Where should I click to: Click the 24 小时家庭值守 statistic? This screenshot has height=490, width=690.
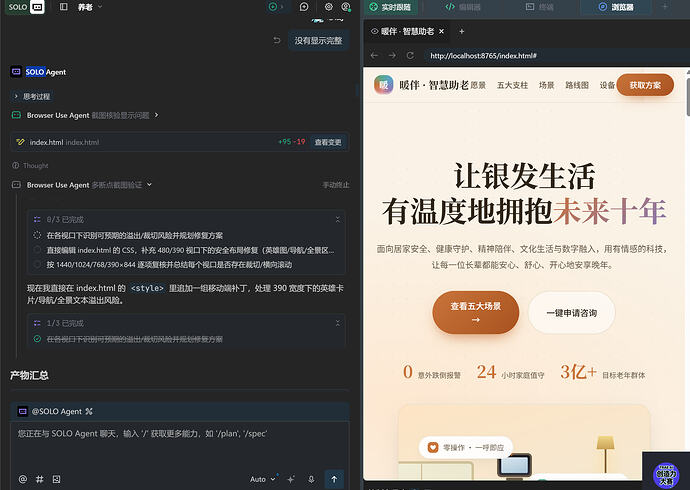point(510,373)
